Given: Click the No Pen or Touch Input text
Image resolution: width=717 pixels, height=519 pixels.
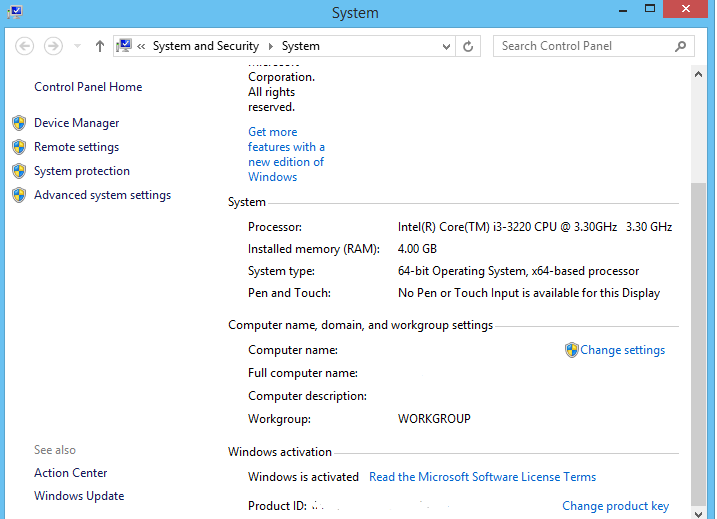Looking at the screenshot, I should (x=529, y=293).
